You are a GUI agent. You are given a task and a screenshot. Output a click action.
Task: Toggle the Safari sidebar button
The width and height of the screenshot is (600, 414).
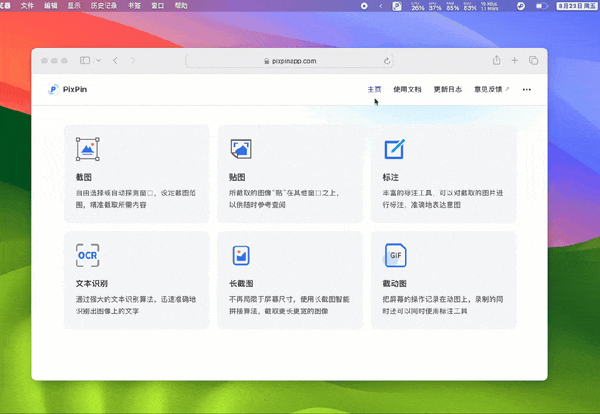[x=85, y=60]
